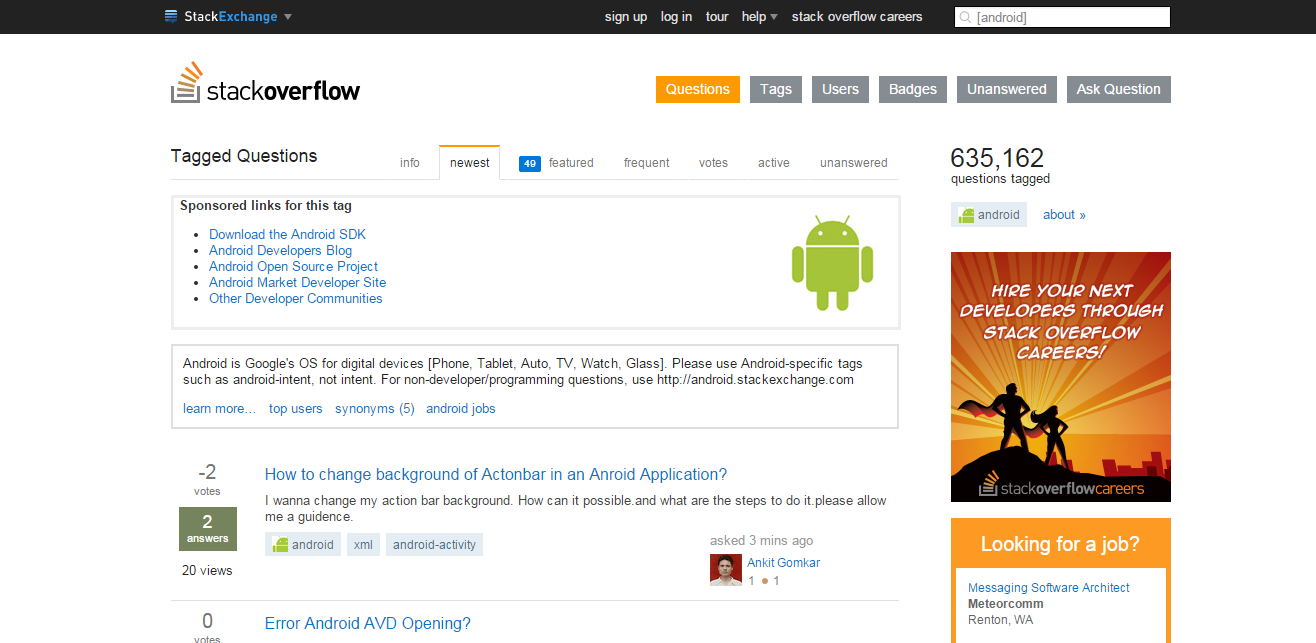
Task: Switch to the unanswered sort tab
Action: tap(854, 163)
